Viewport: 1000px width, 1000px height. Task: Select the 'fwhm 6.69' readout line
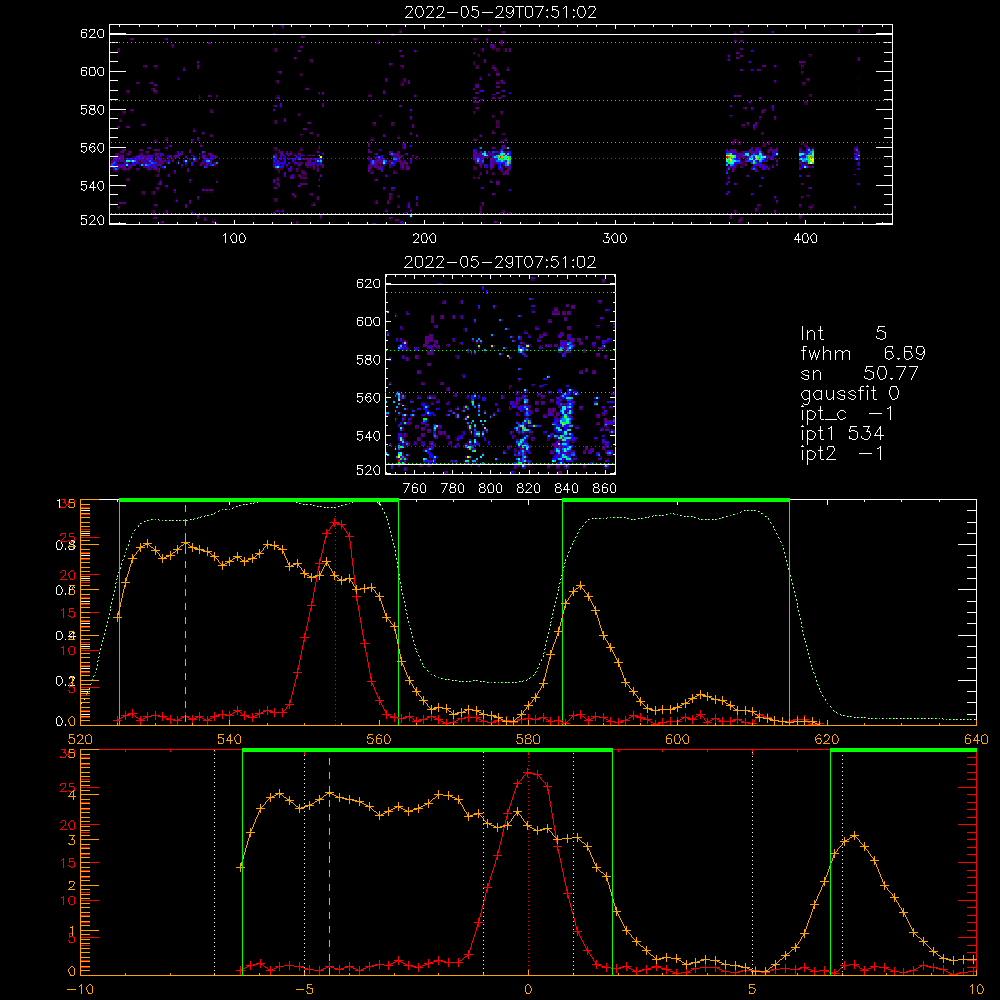(863, 353)
